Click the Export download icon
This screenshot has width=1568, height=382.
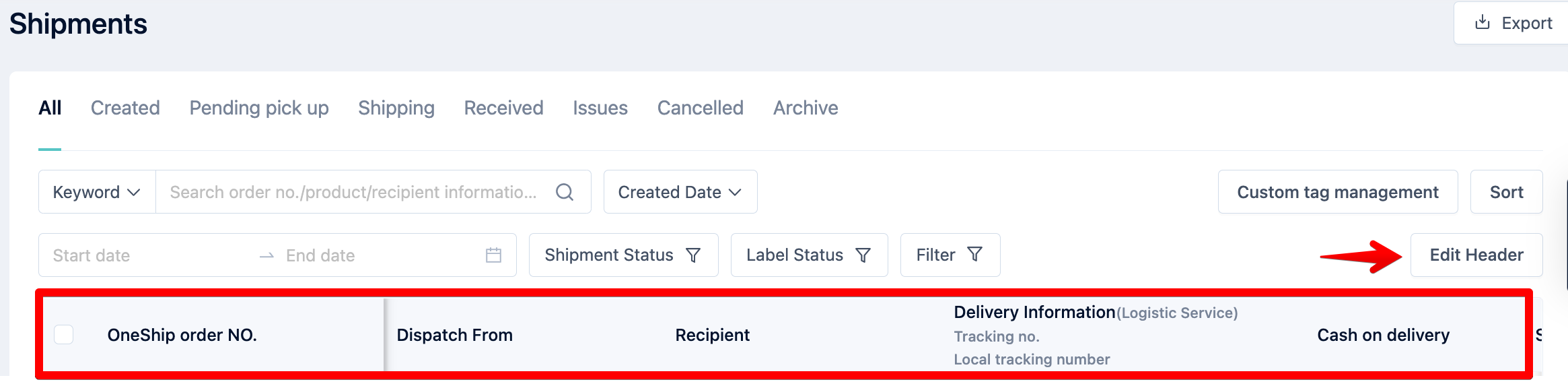click(x=1482, y=22)
